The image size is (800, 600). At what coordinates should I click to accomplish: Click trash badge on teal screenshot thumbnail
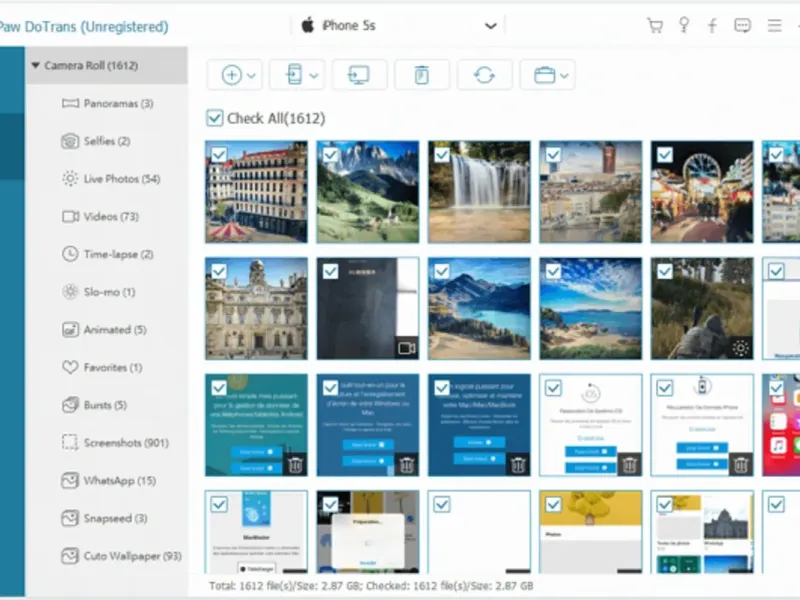(295, 465)
